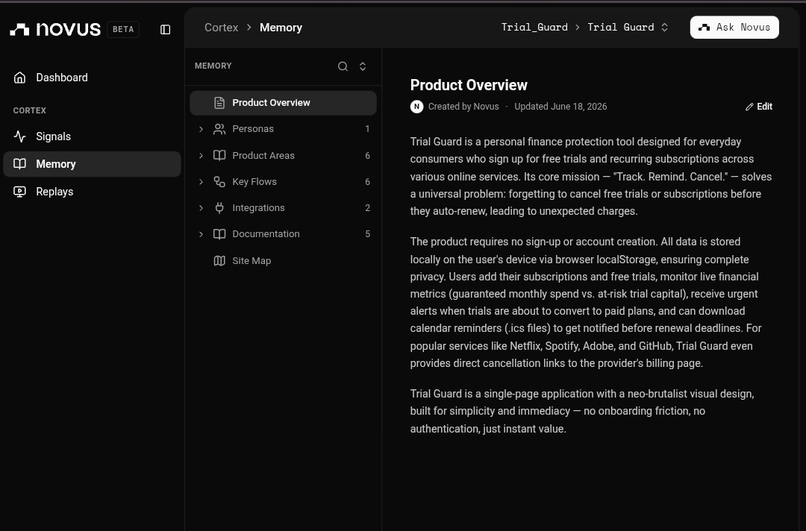Click the BETA badge
This screenshot has width=806, height=531.
tap(123, 29)
